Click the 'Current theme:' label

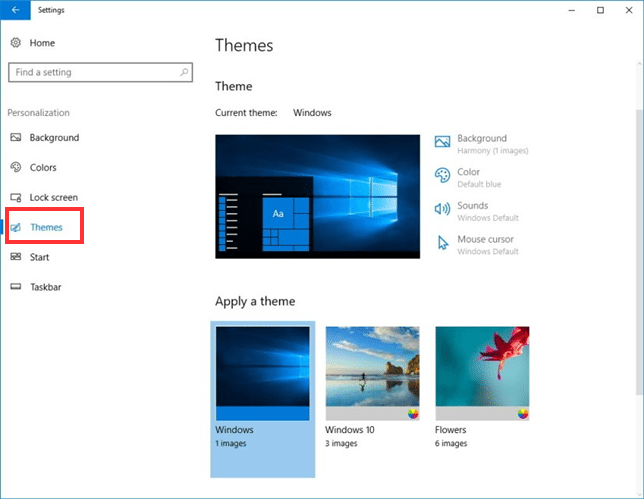coord(246,113)
